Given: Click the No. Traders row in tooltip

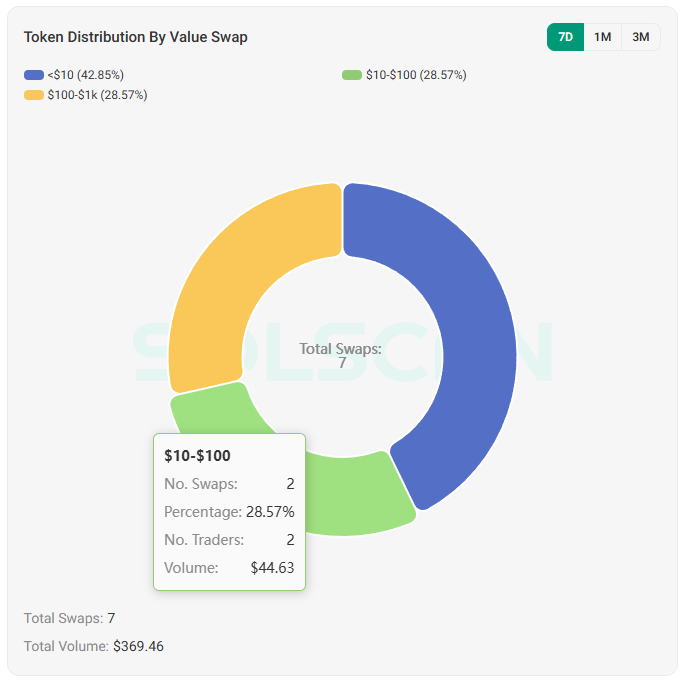Looking at the screenshot, I should pyautogui.click(x=228, y=540).
